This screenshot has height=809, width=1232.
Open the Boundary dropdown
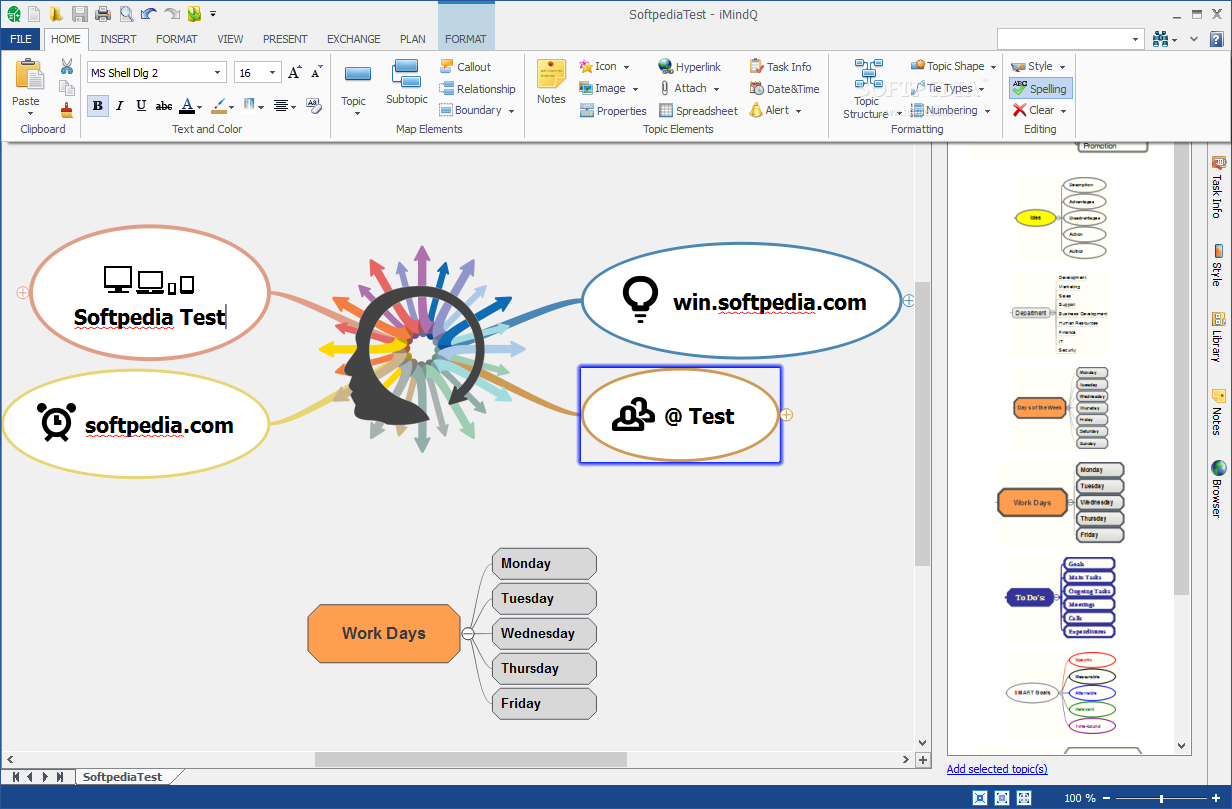511,111
